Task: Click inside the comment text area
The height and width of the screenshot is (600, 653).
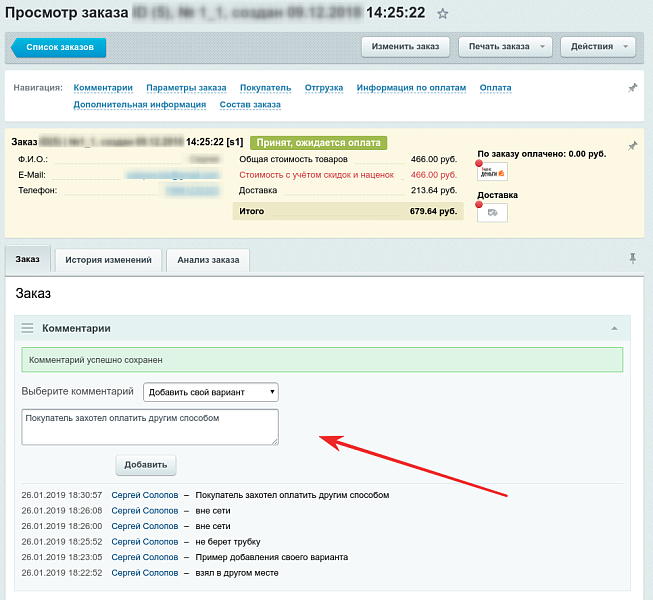Action: coord(150,427)
